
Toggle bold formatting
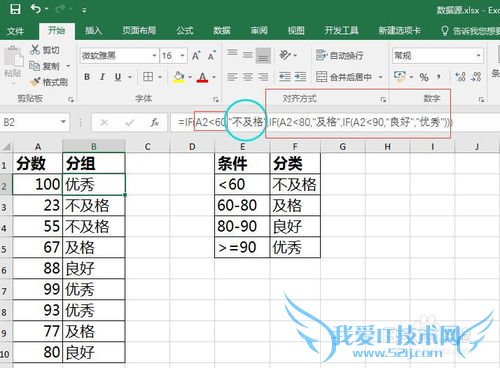click(x=87, y=77)
